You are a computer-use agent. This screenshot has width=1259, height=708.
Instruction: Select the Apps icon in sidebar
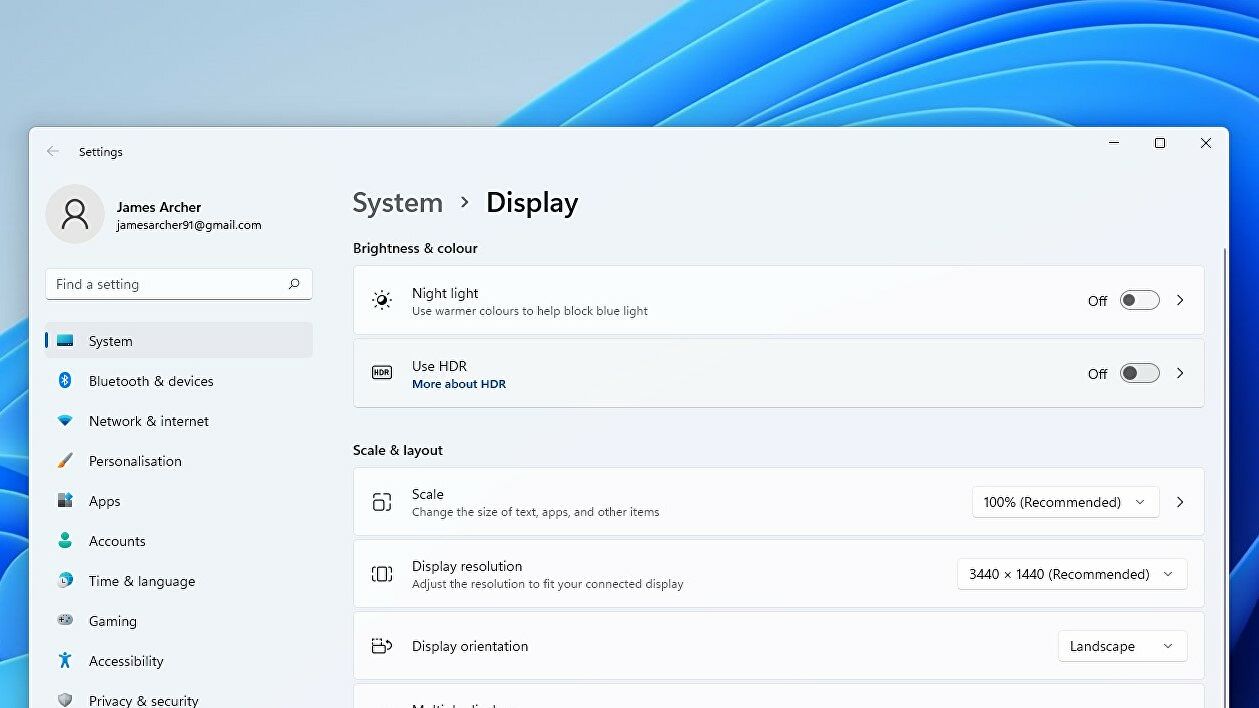[x=64, y=501]
